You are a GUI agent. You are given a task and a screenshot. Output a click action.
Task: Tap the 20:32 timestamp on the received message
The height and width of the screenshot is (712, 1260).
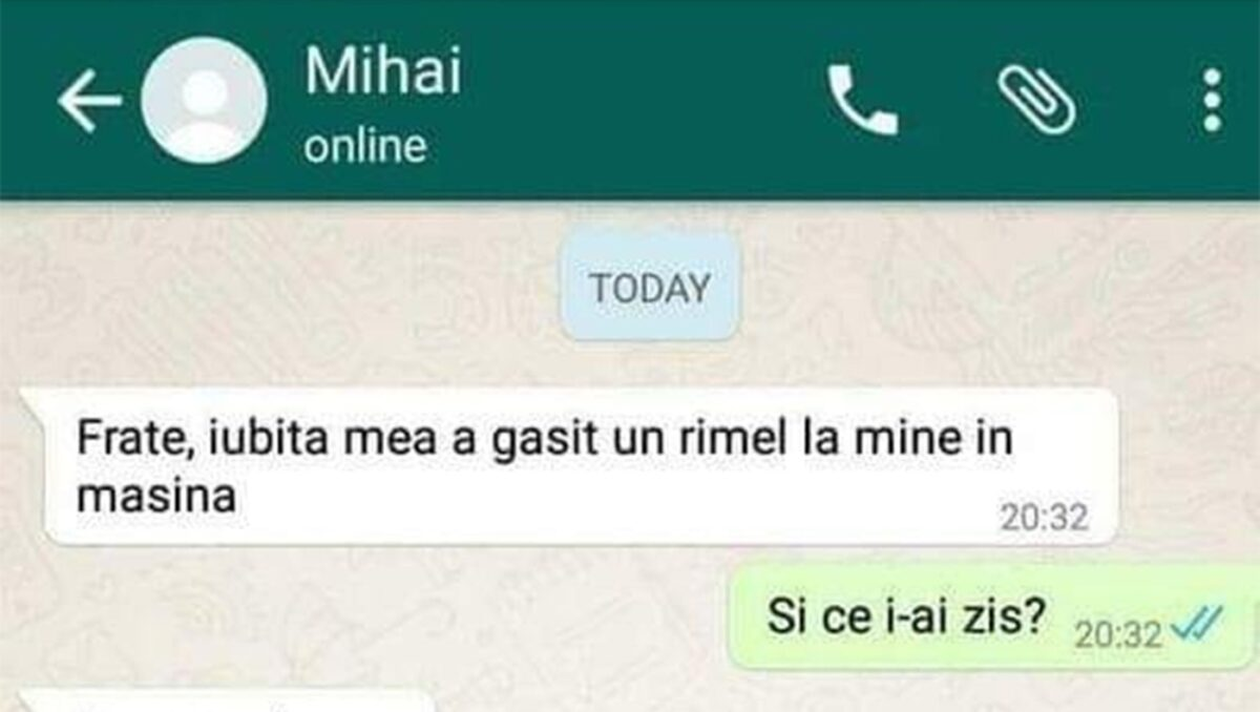tap(1044, 517)
